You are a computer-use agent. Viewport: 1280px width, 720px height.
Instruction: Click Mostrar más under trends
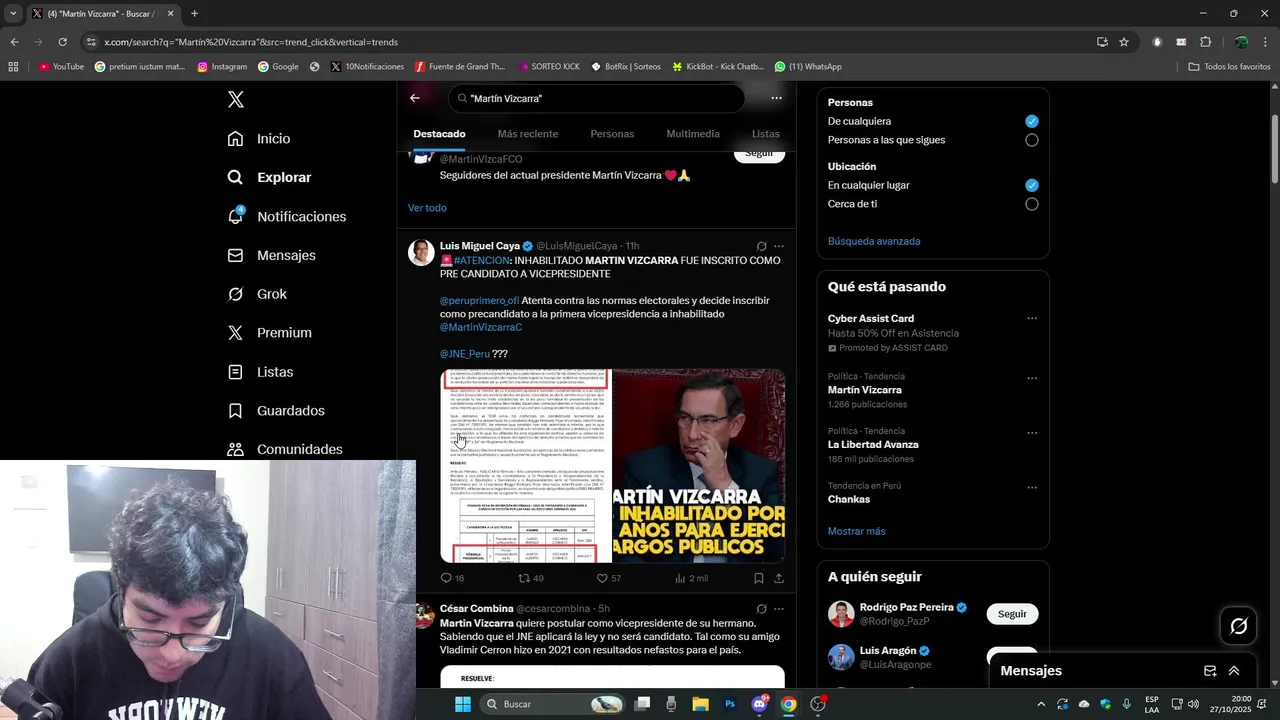tap(856, 531)
